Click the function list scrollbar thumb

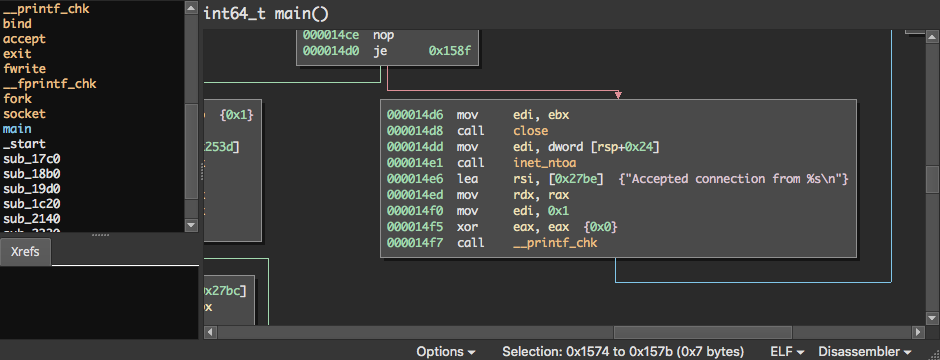[x=191, y=152]
